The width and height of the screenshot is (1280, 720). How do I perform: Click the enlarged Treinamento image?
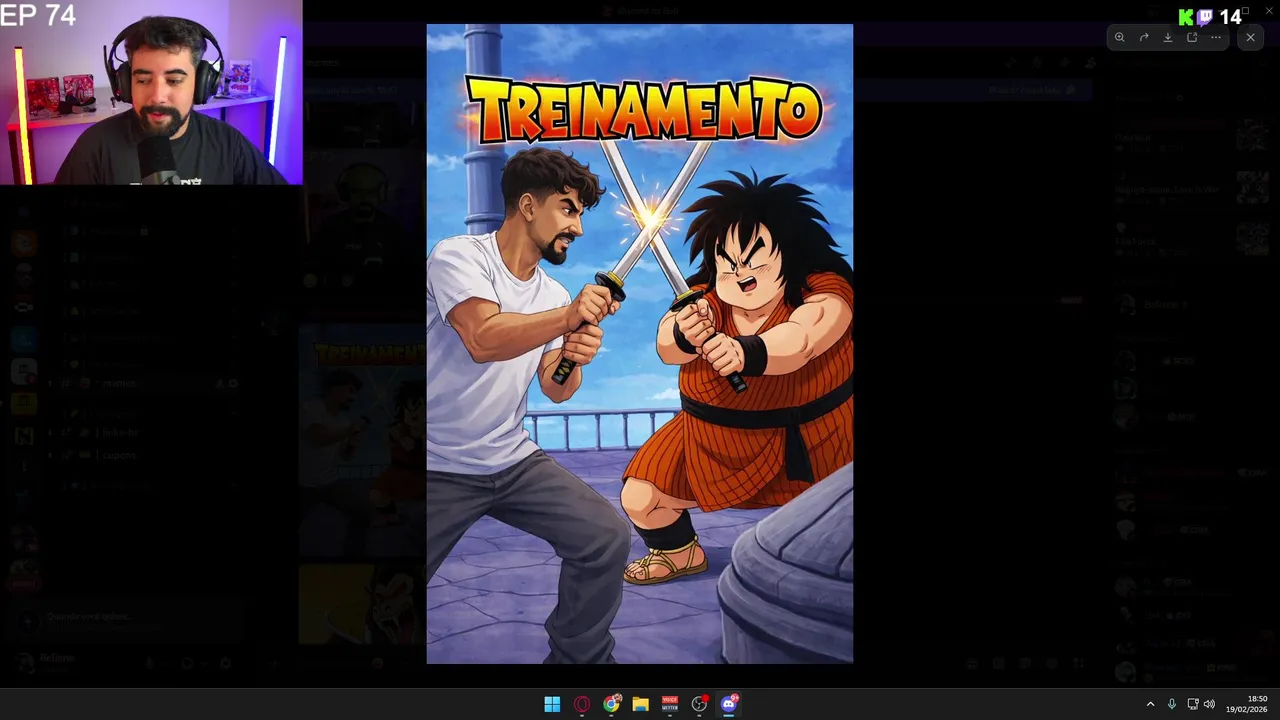pos(640,344)
